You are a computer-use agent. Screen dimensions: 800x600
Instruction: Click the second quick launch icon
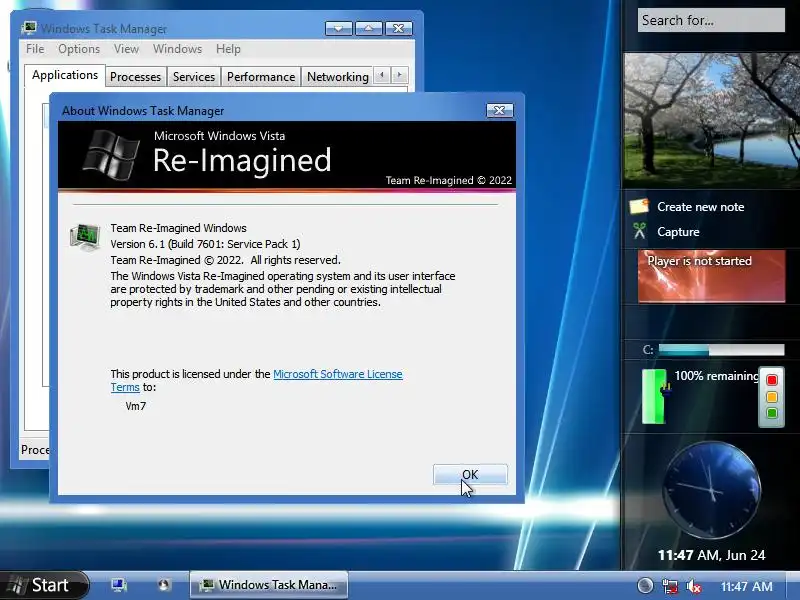(x=163, y=585)
